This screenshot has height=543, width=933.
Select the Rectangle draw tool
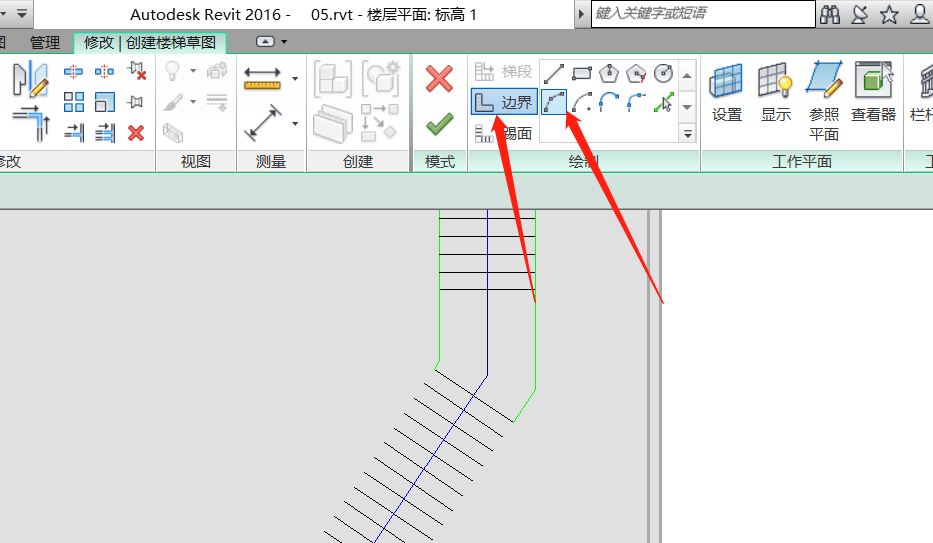click(x=582, y=74)
